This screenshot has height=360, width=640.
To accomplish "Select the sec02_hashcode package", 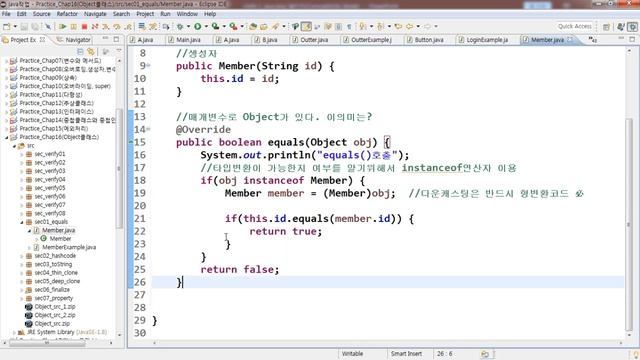I will (55, 256).
